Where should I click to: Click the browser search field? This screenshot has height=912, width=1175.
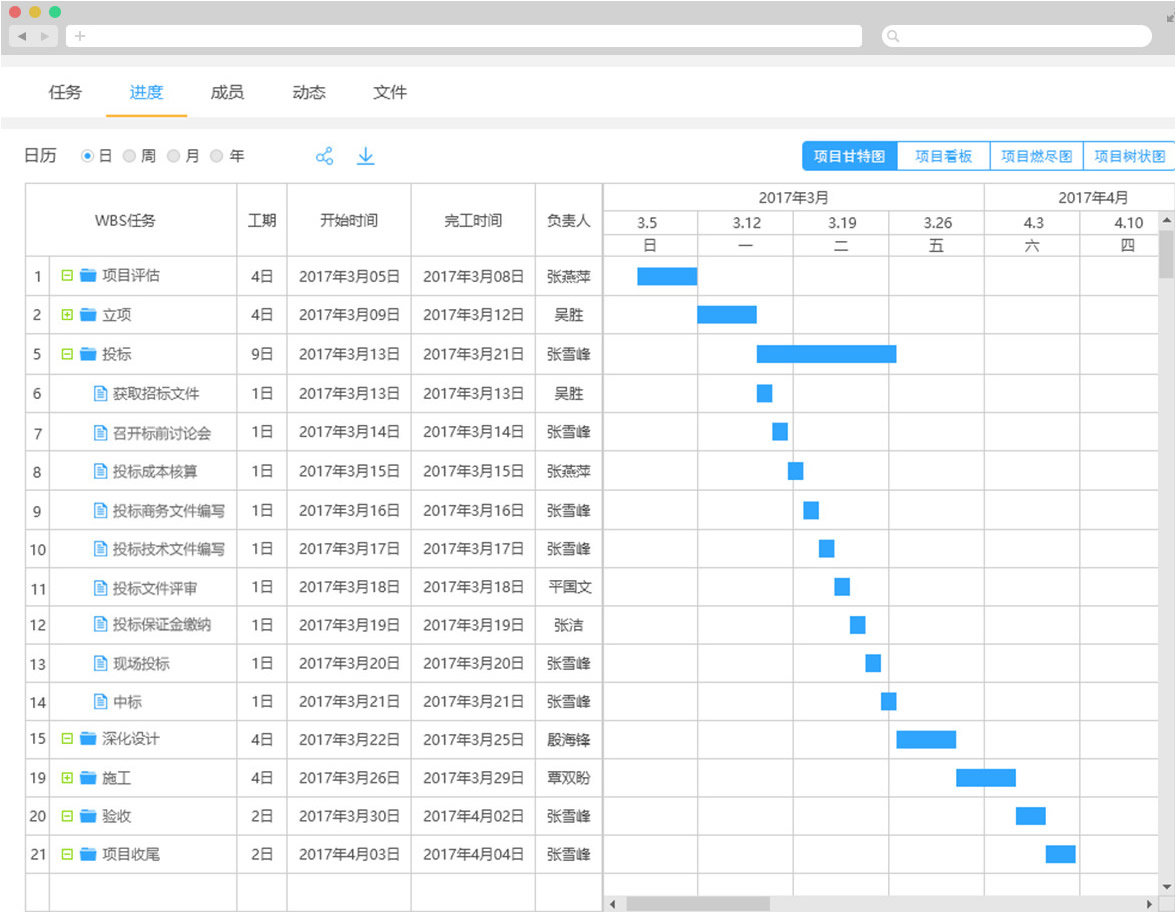coord(1016,36)
